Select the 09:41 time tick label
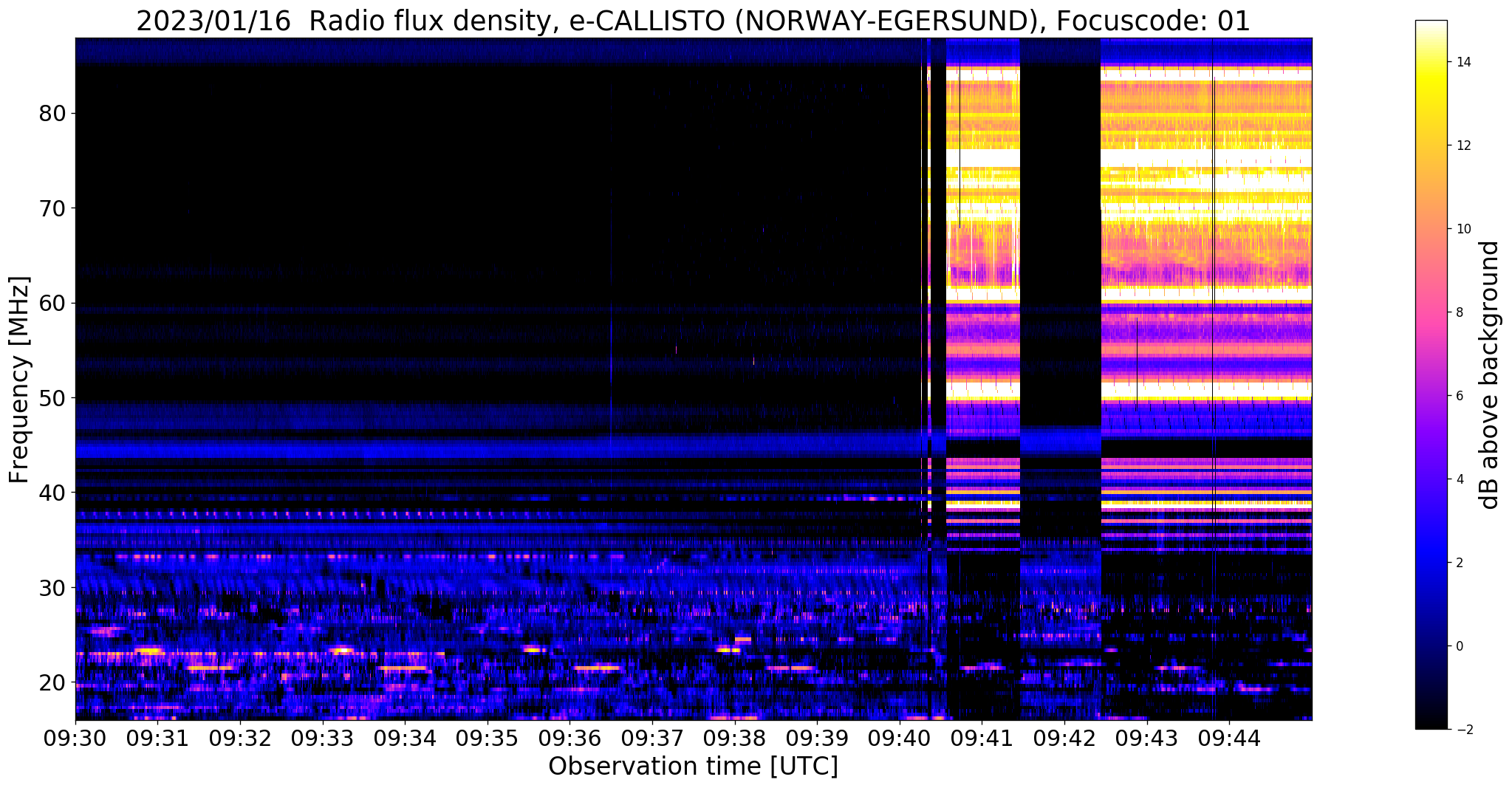This screenshot has width=1512, height=788. (x=982, y=738)
